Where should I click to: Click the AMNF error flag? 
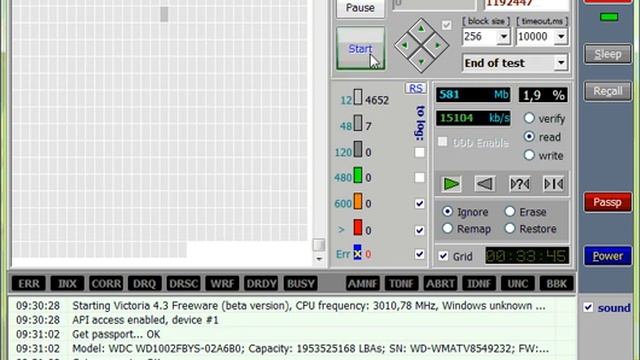pos(362,284)
